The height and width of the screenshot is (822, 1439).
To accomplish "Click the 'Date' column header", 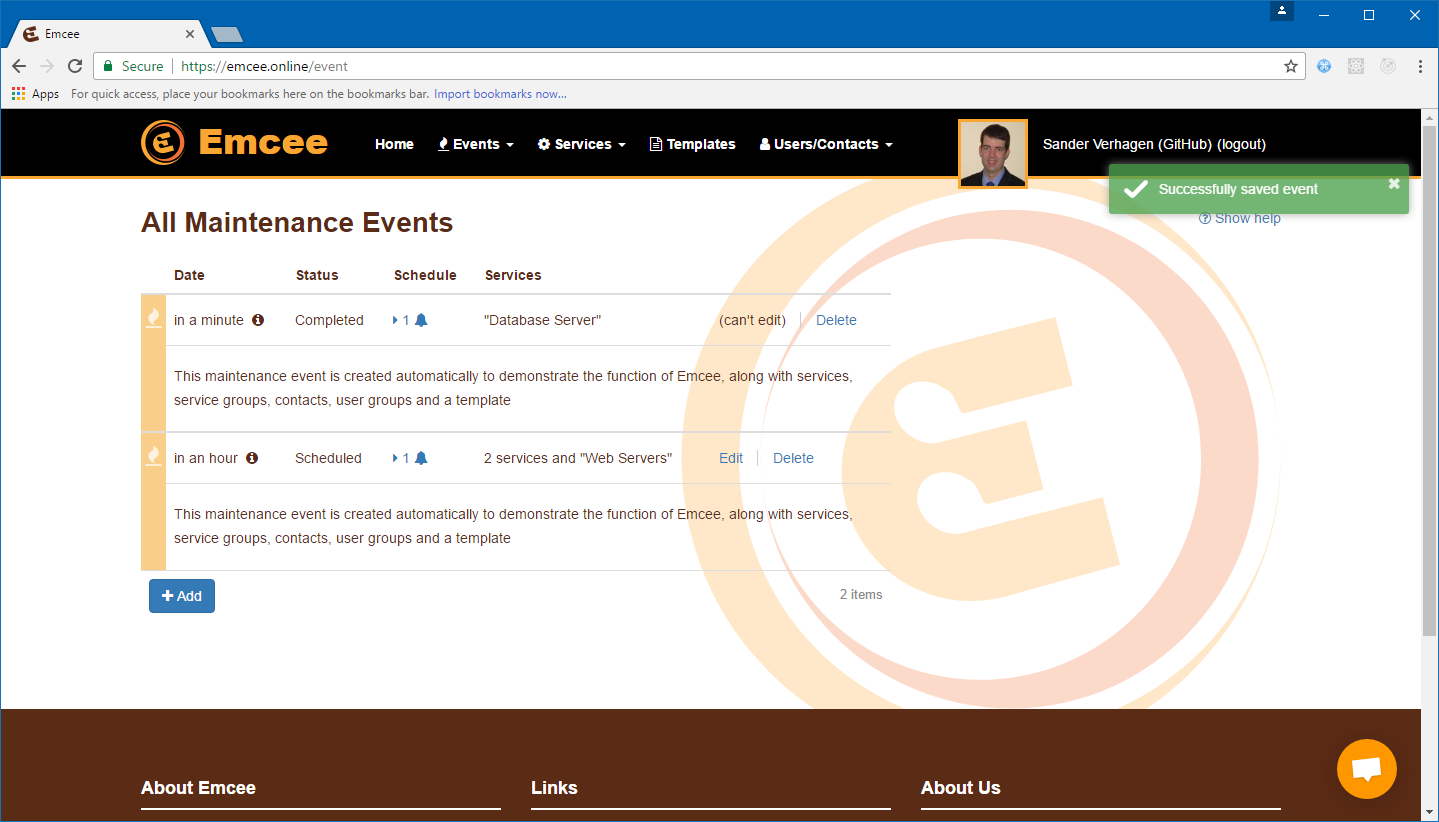I will click(x=189, y=275).
